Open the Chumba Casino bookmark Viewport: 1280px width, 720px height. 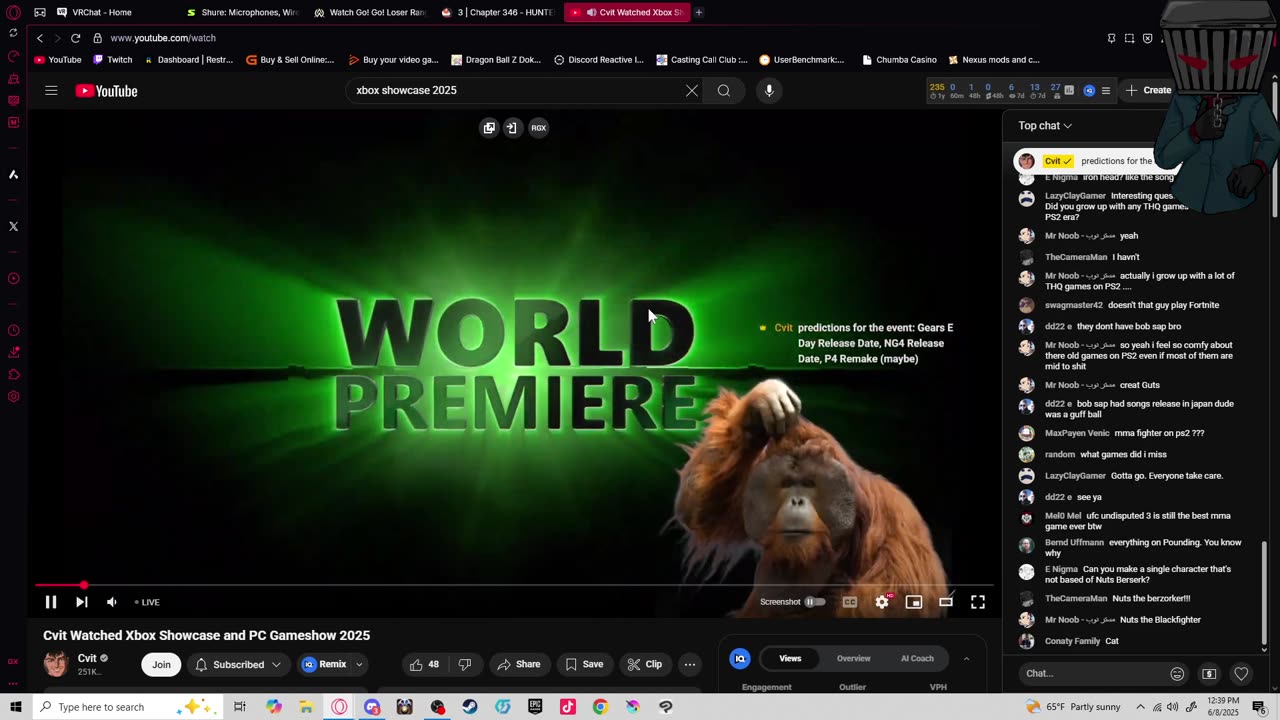click(898, 60)
